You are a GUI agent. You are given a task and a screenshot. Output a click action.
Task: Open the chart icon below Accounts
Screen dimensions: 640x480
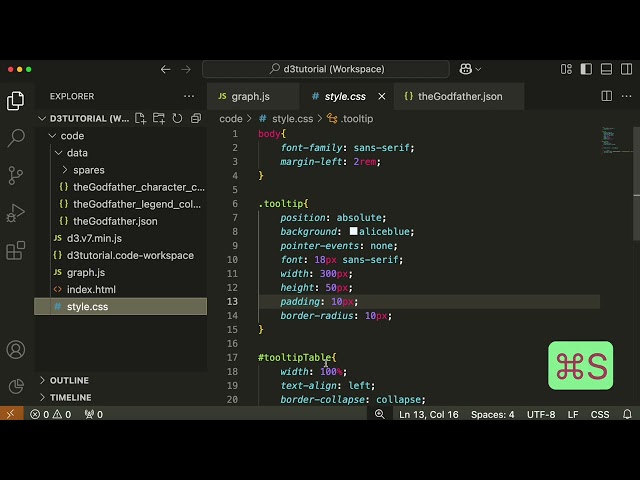coord(16,386)
